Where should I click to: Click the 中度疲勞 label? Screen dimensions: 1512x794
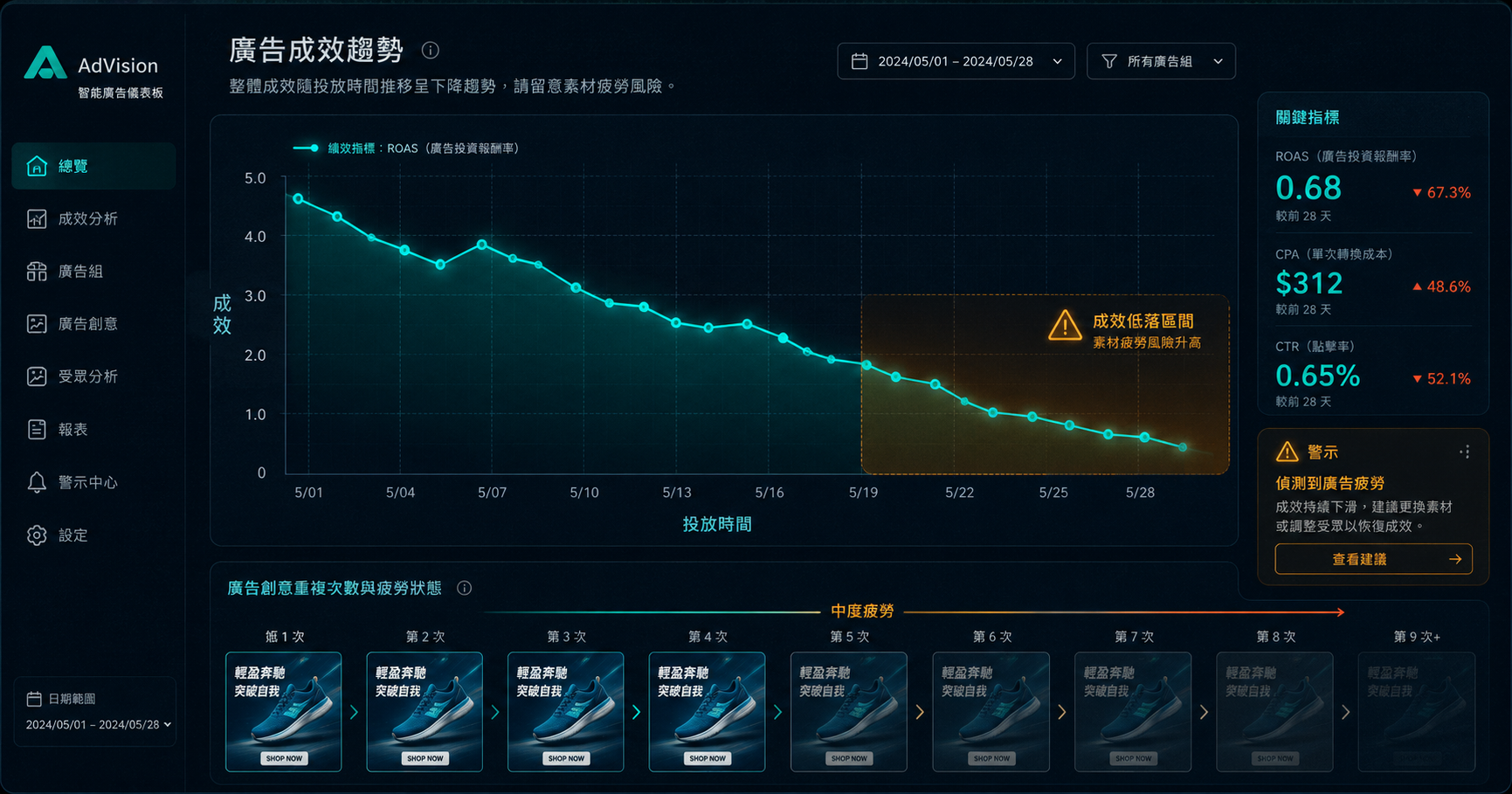[862, 611]
